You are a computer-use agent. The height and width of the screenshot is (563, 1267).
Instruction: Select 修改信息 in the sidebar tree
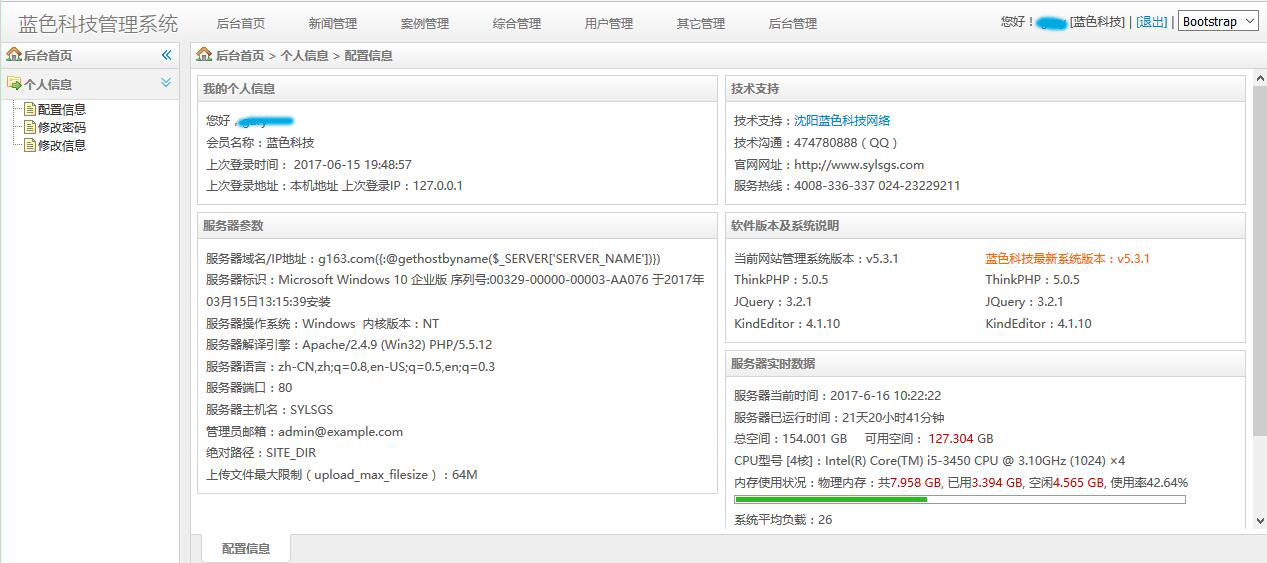pos(62,145)
